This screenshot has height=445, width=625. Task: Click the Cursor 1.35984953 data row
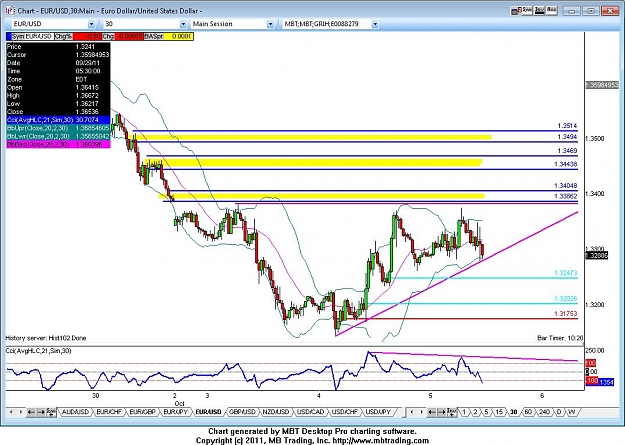(x=58, y=55)
